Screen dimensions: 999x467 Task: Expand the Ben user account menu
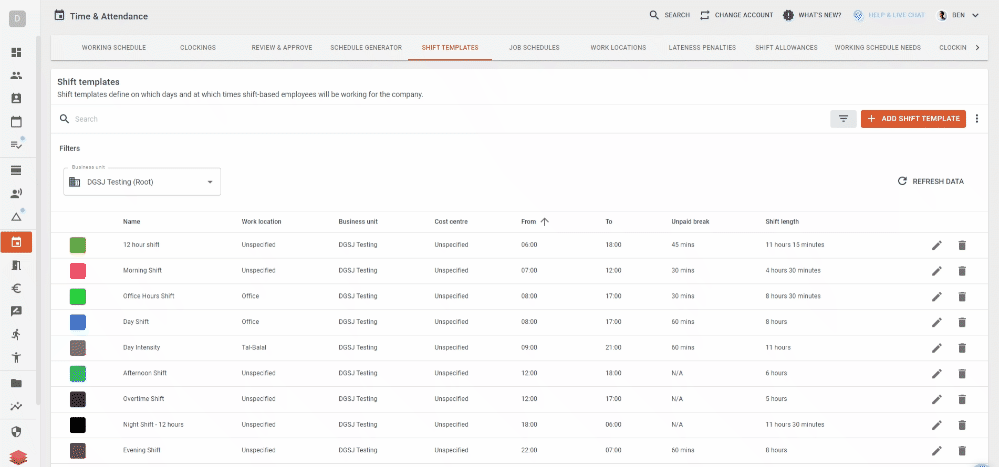(957, 15)
